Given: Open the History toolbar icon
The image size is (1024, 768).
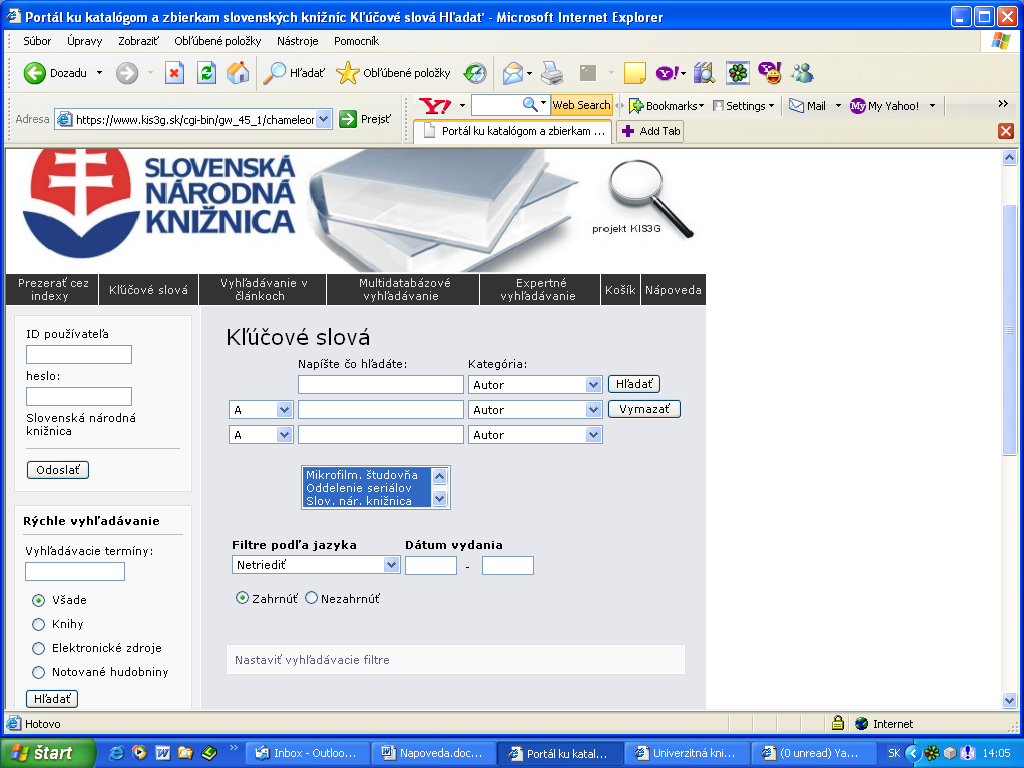Looking at the screenshot, I should (x=475, y=73).
